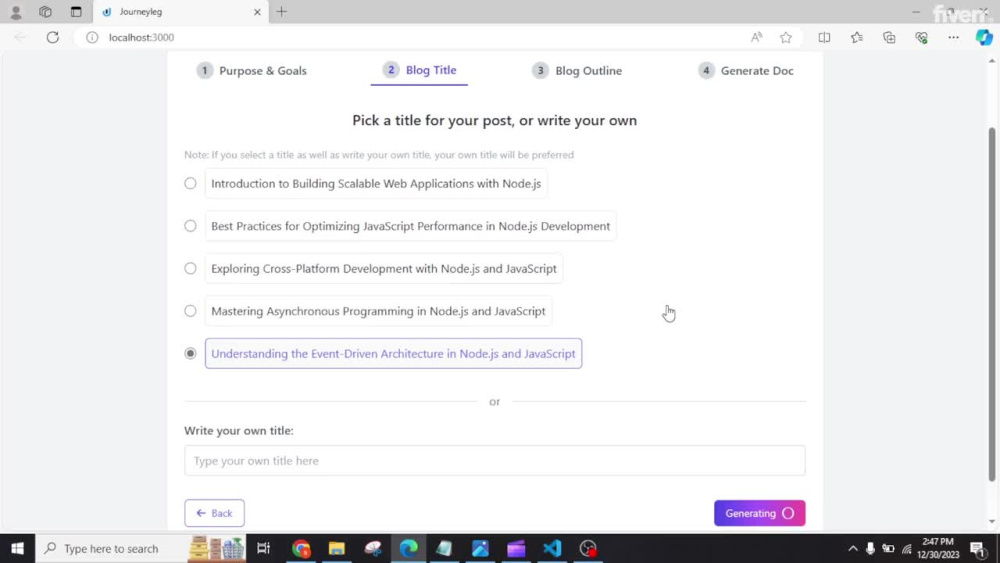Open purple clapperboard app on taskbar
1000x563 pixels.
pyautogui.click(x=516, y=548)
